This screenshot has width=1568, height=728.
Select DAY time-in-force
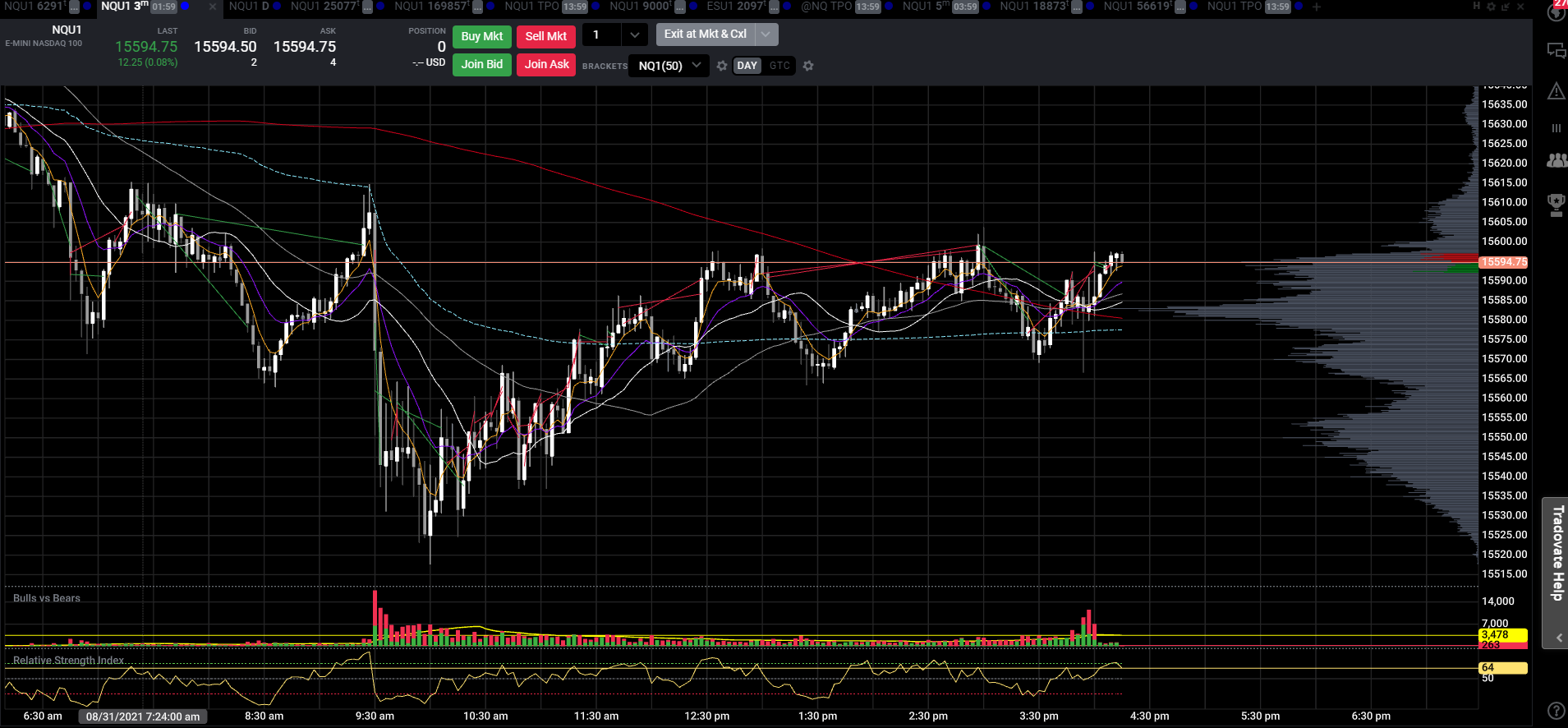747,66
